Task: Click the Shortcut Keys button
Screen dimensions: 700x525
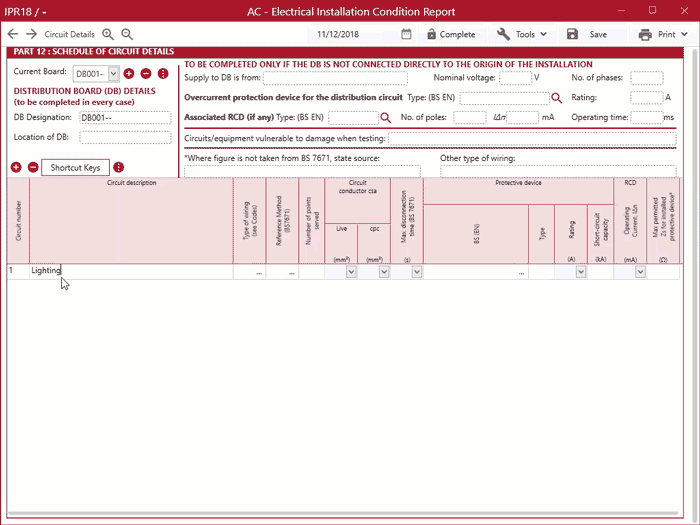Action: click(76, 167)
